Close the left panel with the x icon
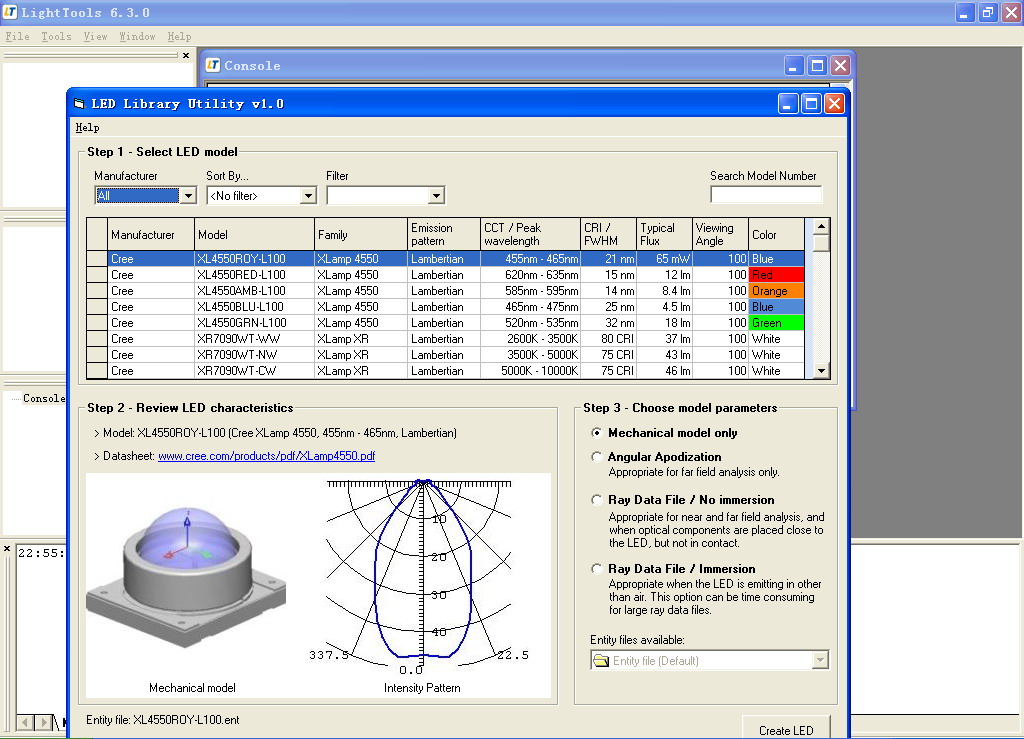 pos(186,55)
